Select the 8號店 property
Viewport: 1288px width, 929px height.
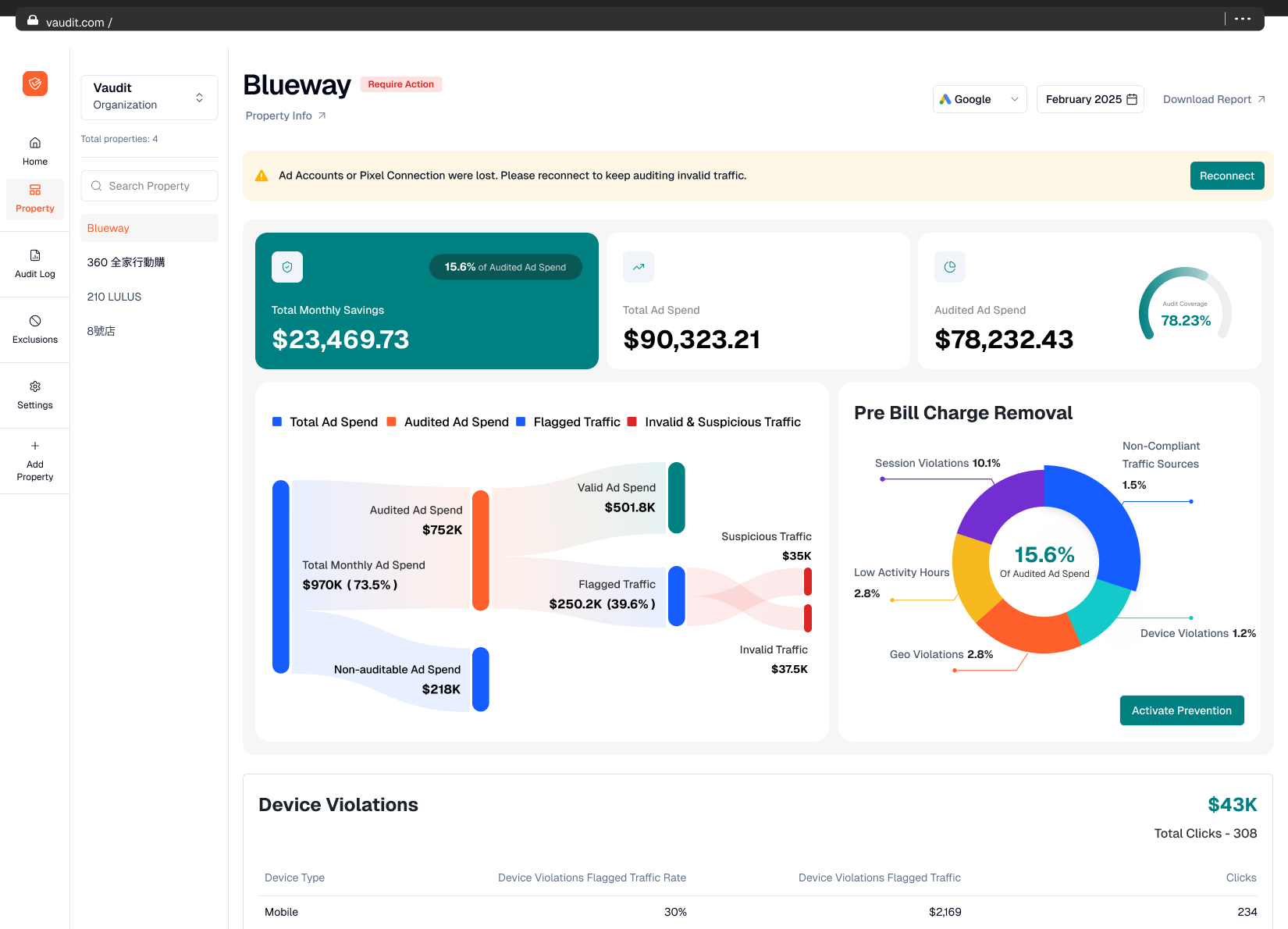pyautogui.click(x=149, y=331)
